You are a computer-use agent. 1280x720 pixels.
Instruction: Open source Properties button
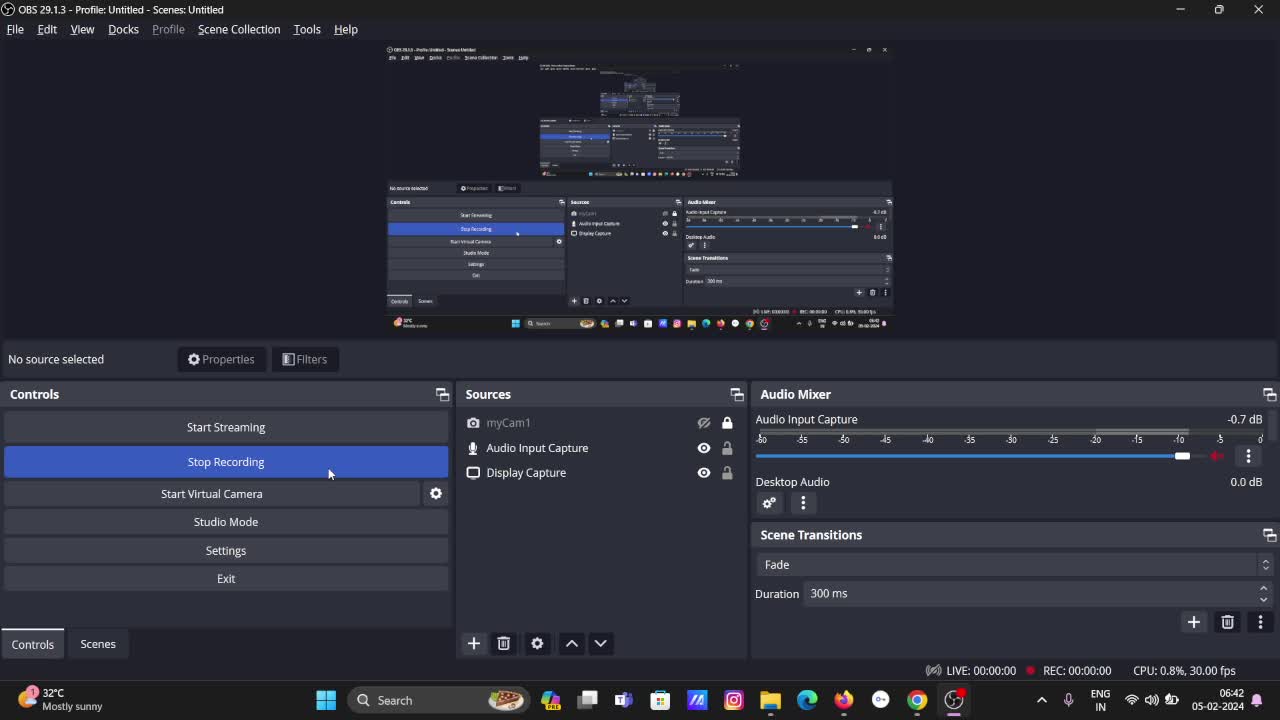point(221,359)
